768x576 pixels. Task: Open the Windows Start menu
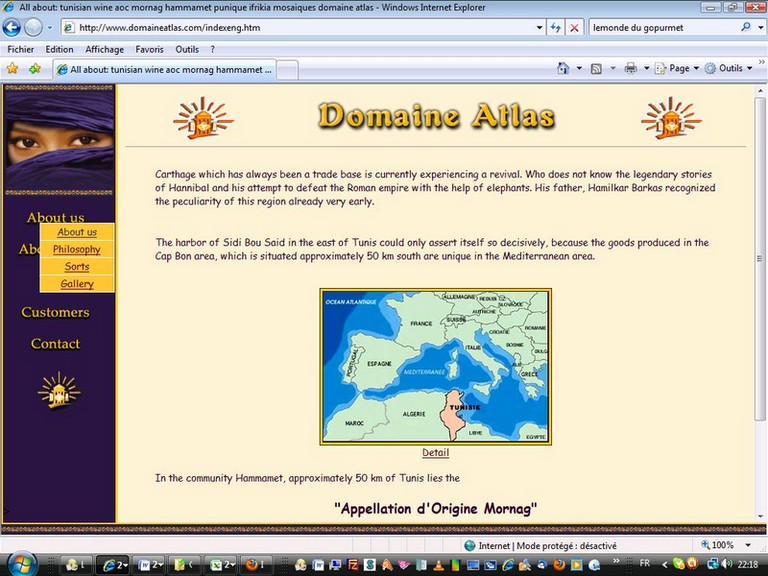(x=20, y=563)
